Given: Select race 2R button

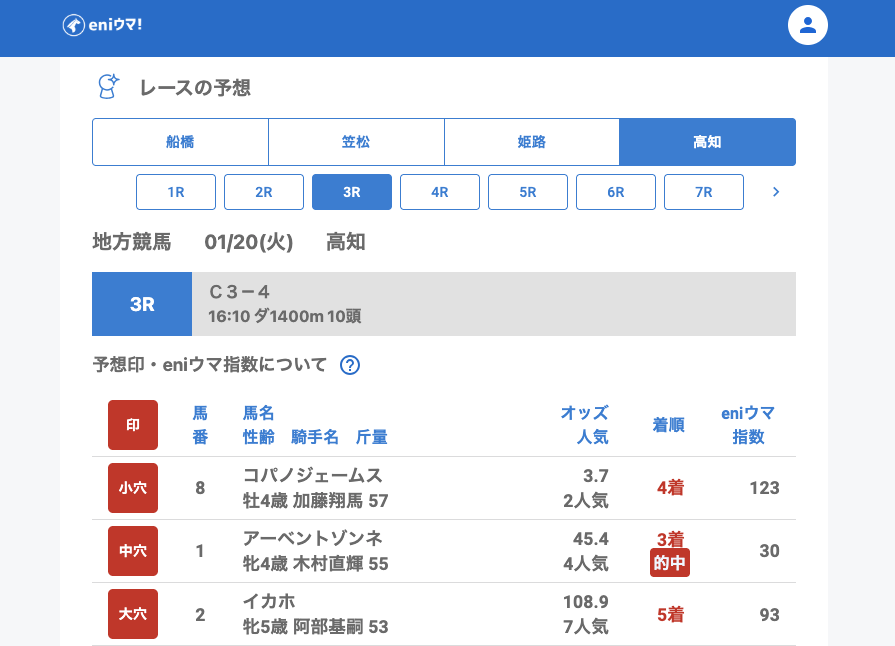Looking at the screenshot, I should tap(264, 192).
